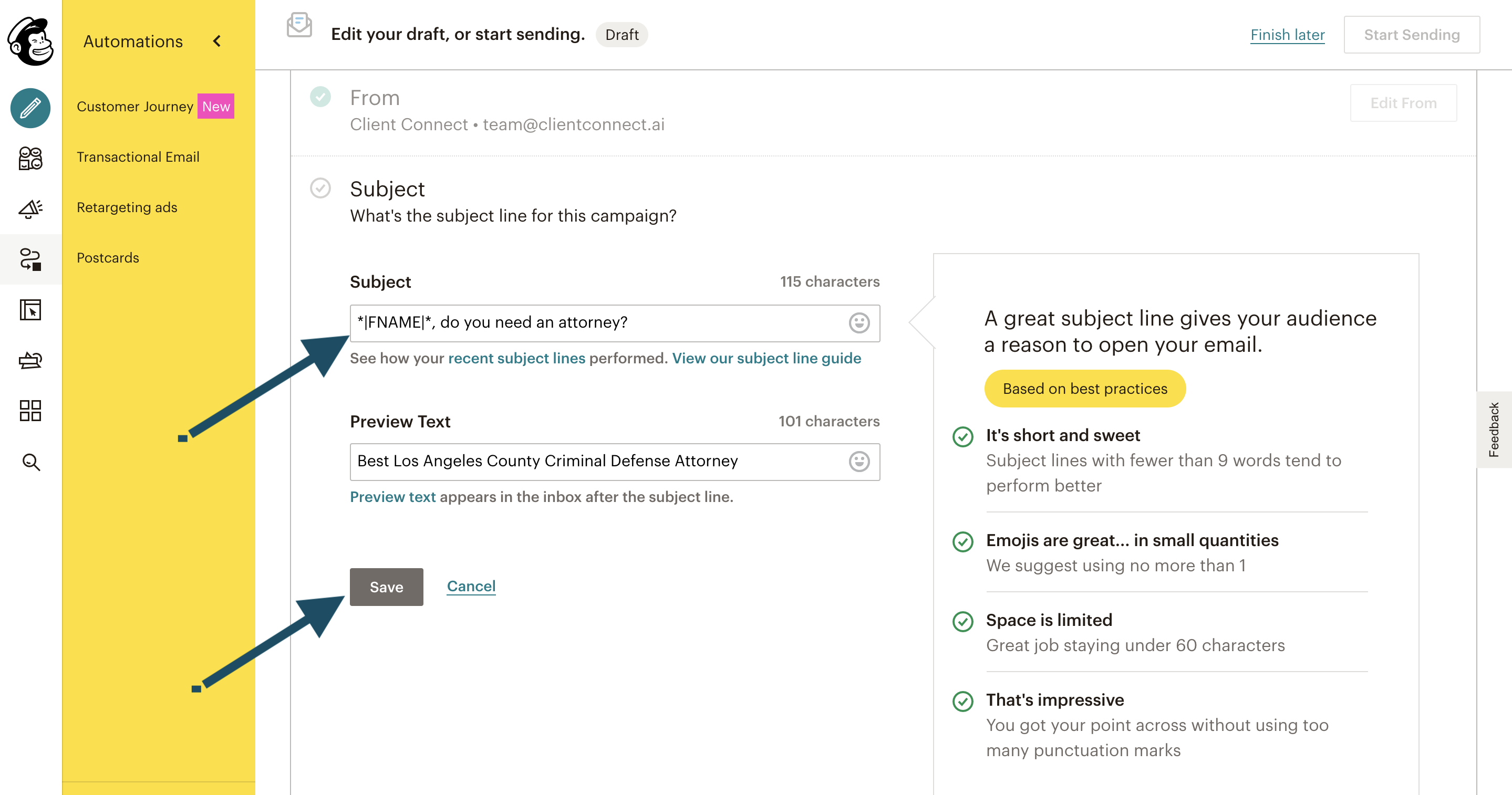The image size is (1512, 795).
Task: Click the Based on best practices badge
Action: (1085, 389)
